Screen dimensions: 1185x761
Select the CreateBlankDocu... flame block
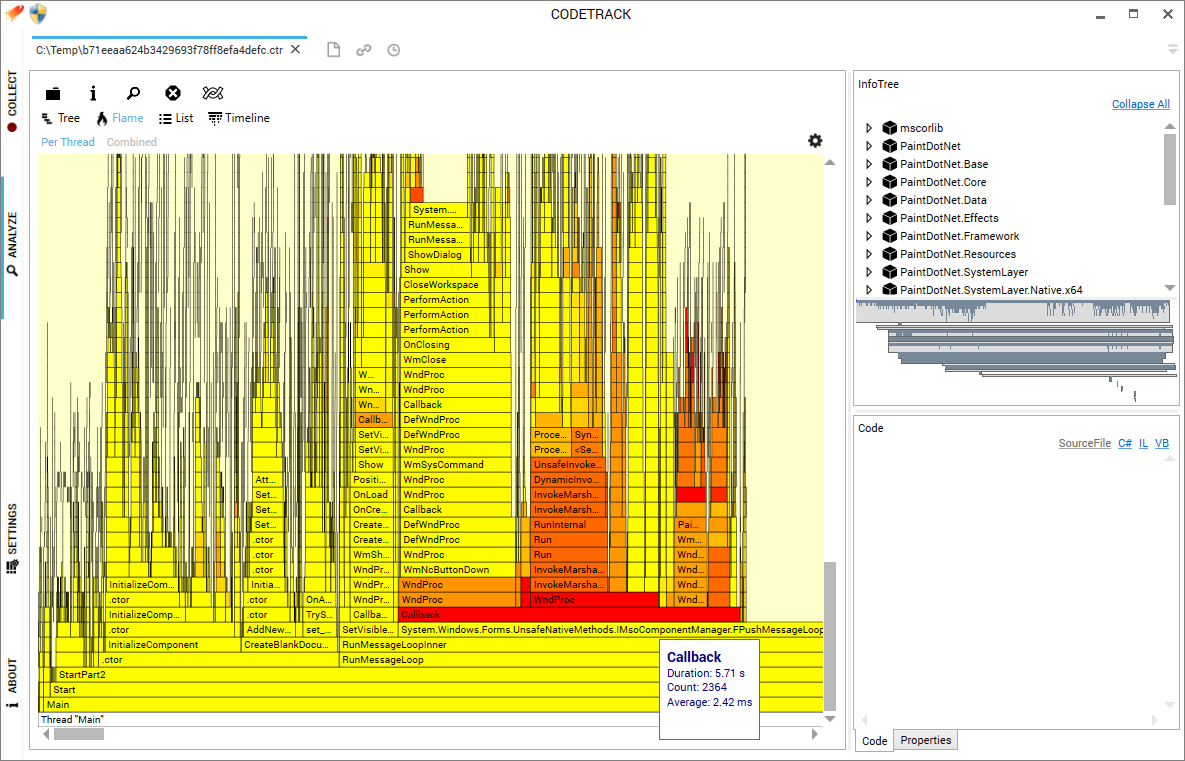tap(289, 645)
